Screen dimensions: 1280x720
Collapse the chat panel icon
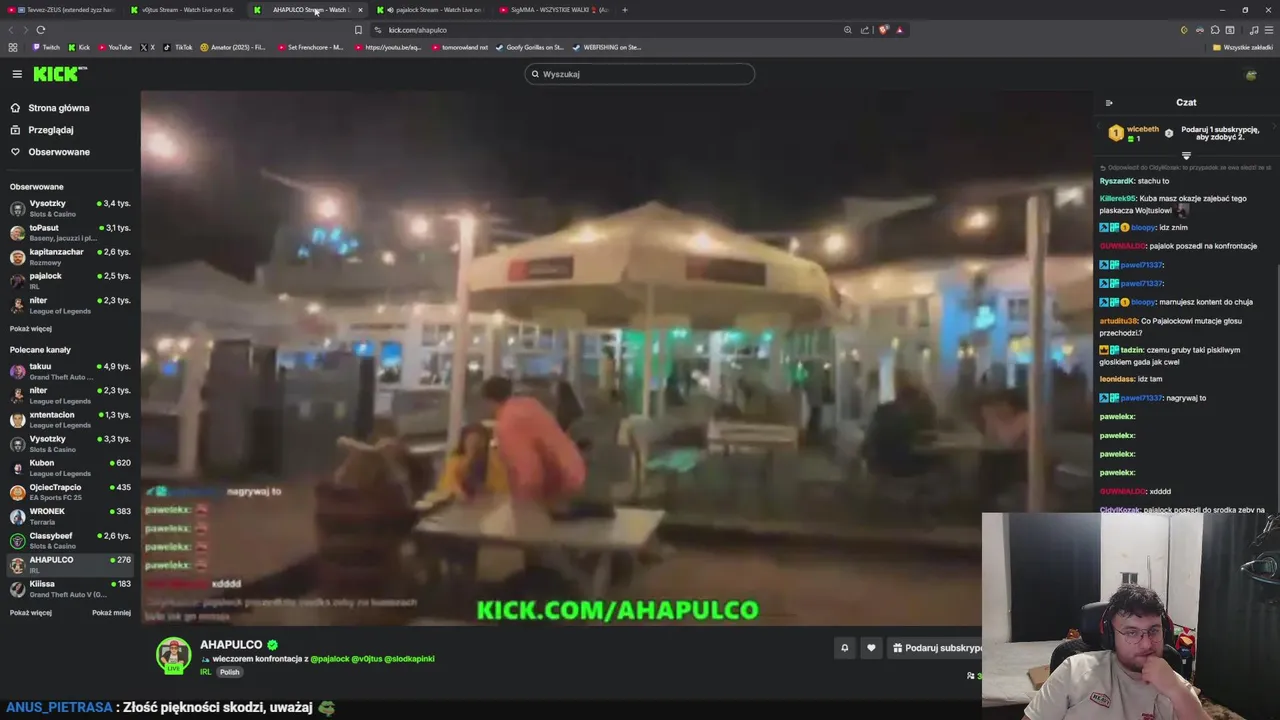pos(1109,103)
